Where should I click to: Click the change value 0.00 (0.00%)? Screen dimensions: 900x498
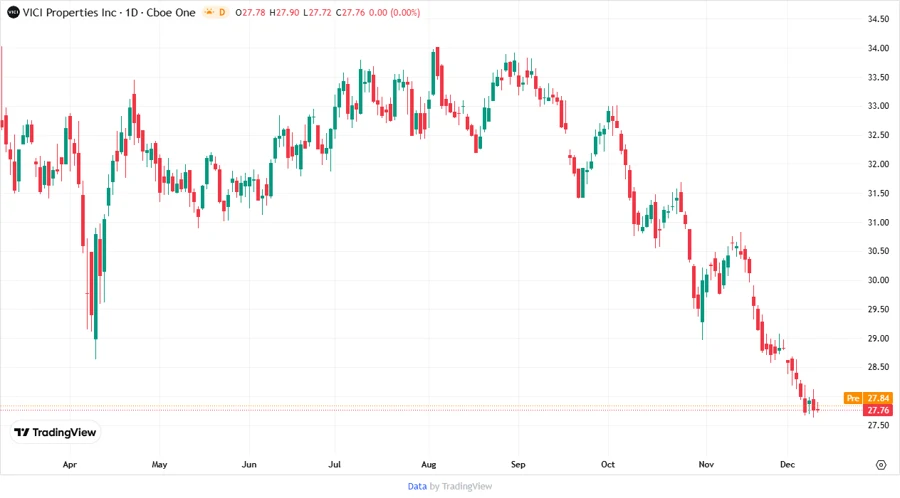tap(394, 12)
